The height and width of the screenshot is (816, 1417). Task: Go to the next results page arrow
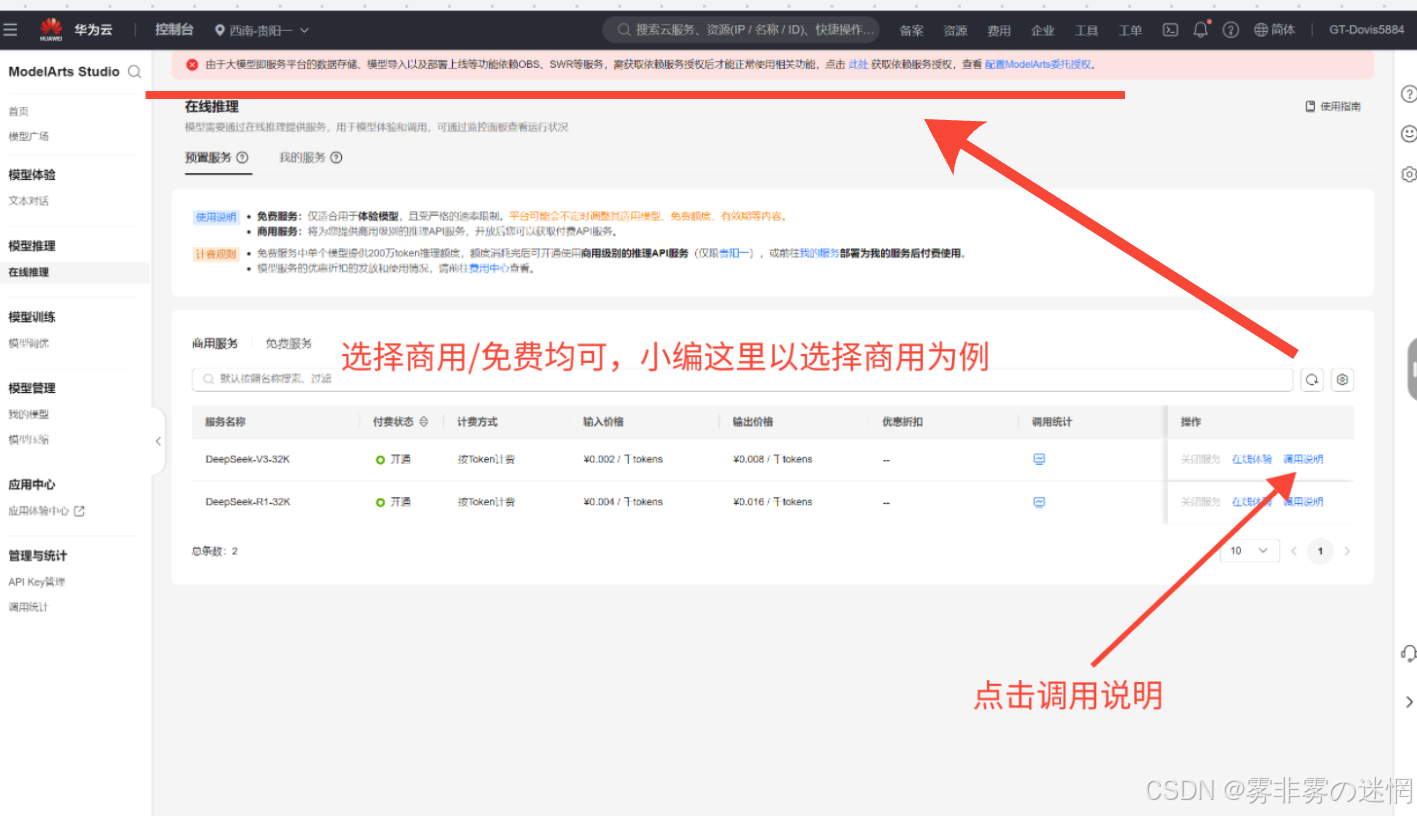pyautogui.click(x=1347, y=550)
